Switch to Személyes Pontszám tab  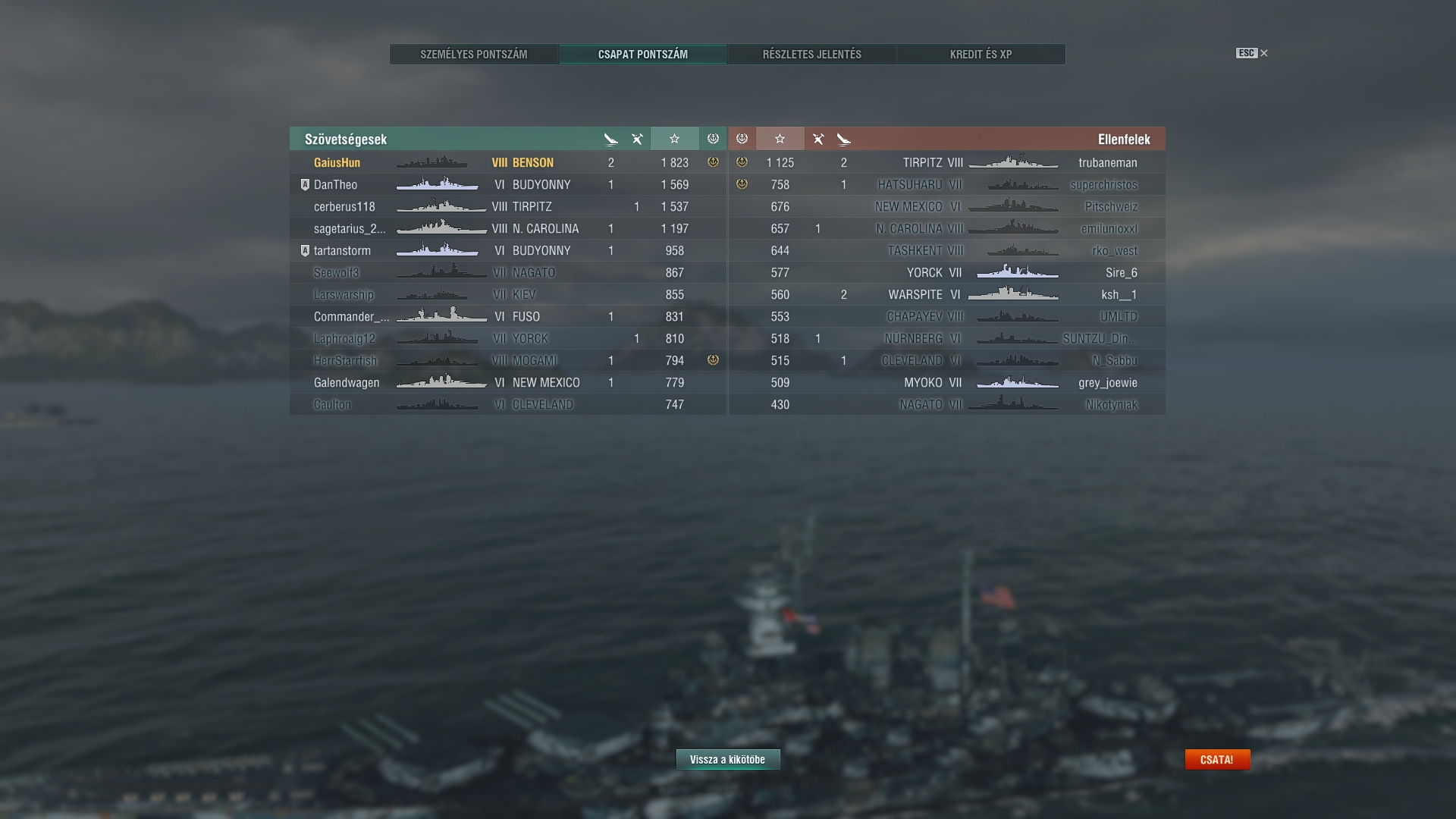pos(474,54)
